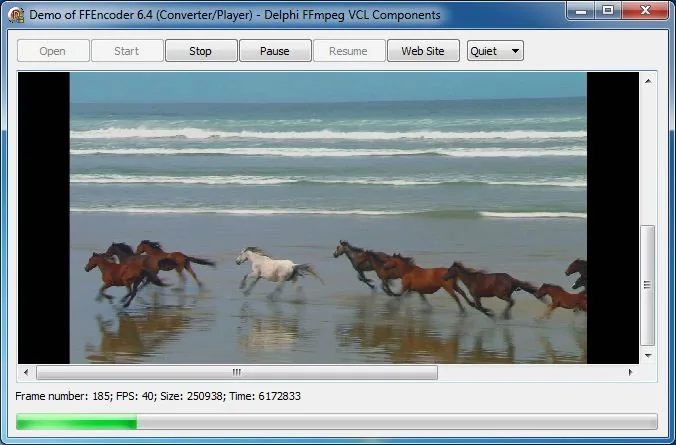Click the Resume button
The image size is (676, 445).
click(x=349, y=51)
